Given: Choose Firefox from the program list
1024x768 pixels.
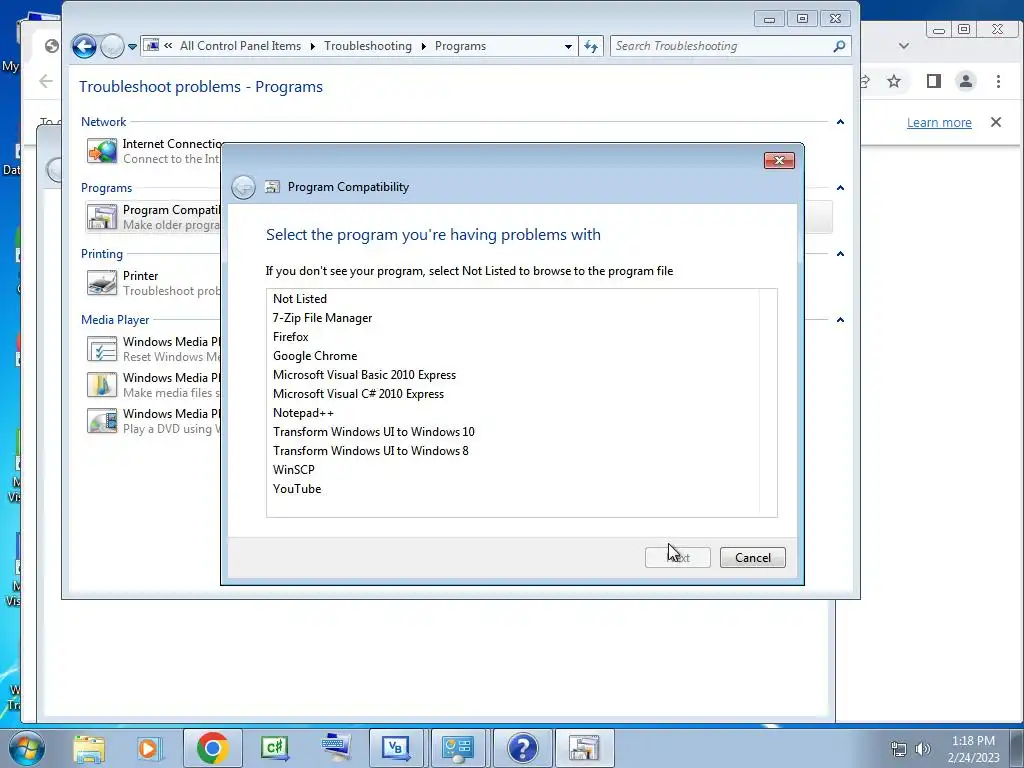Looking at the screenshot, I should click(291, 336).
